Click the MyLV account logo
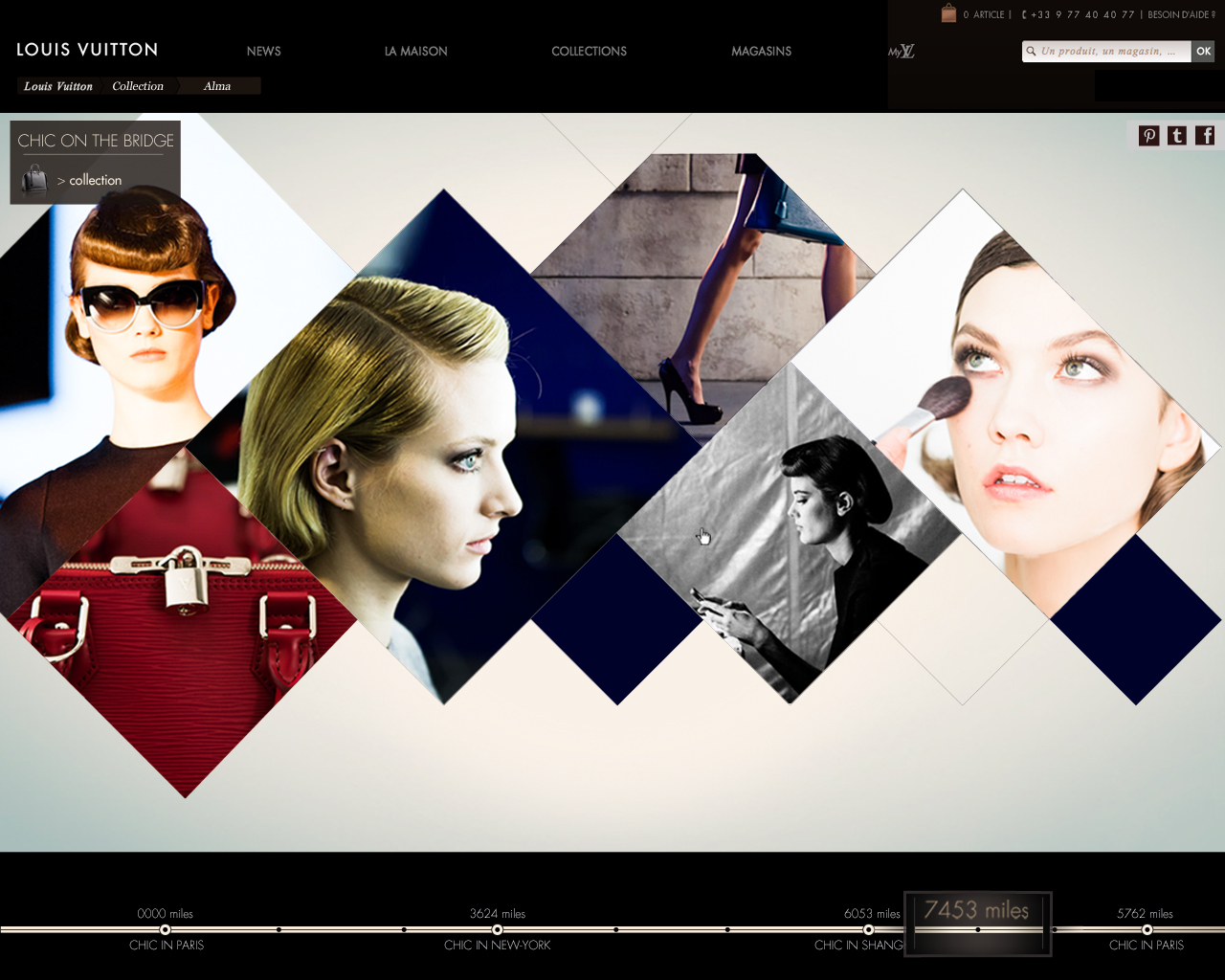This screenshot has width=1225, height=980. pyautogui.click(x=902, y=52)
